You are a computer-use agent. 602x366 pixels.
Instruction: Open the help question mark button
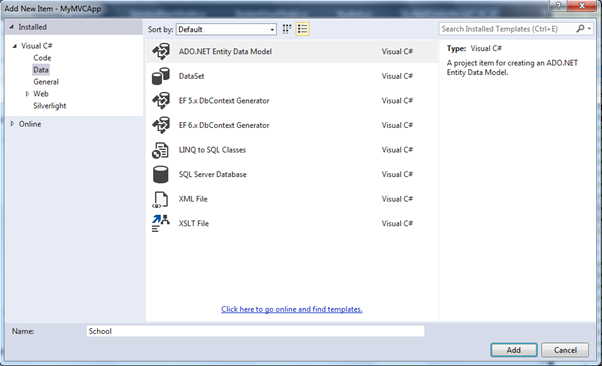tap(558, 6)
